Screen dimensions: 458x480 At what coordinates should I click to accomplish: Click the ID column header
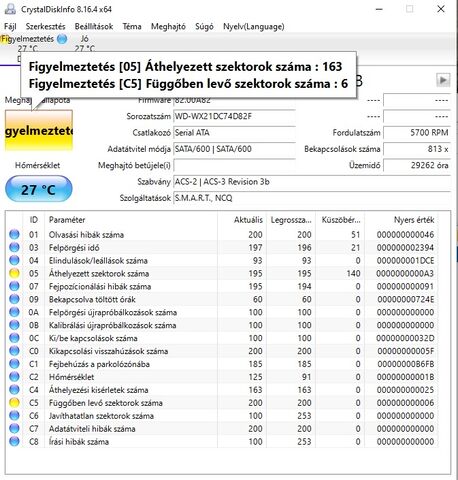tap(34, 220)
